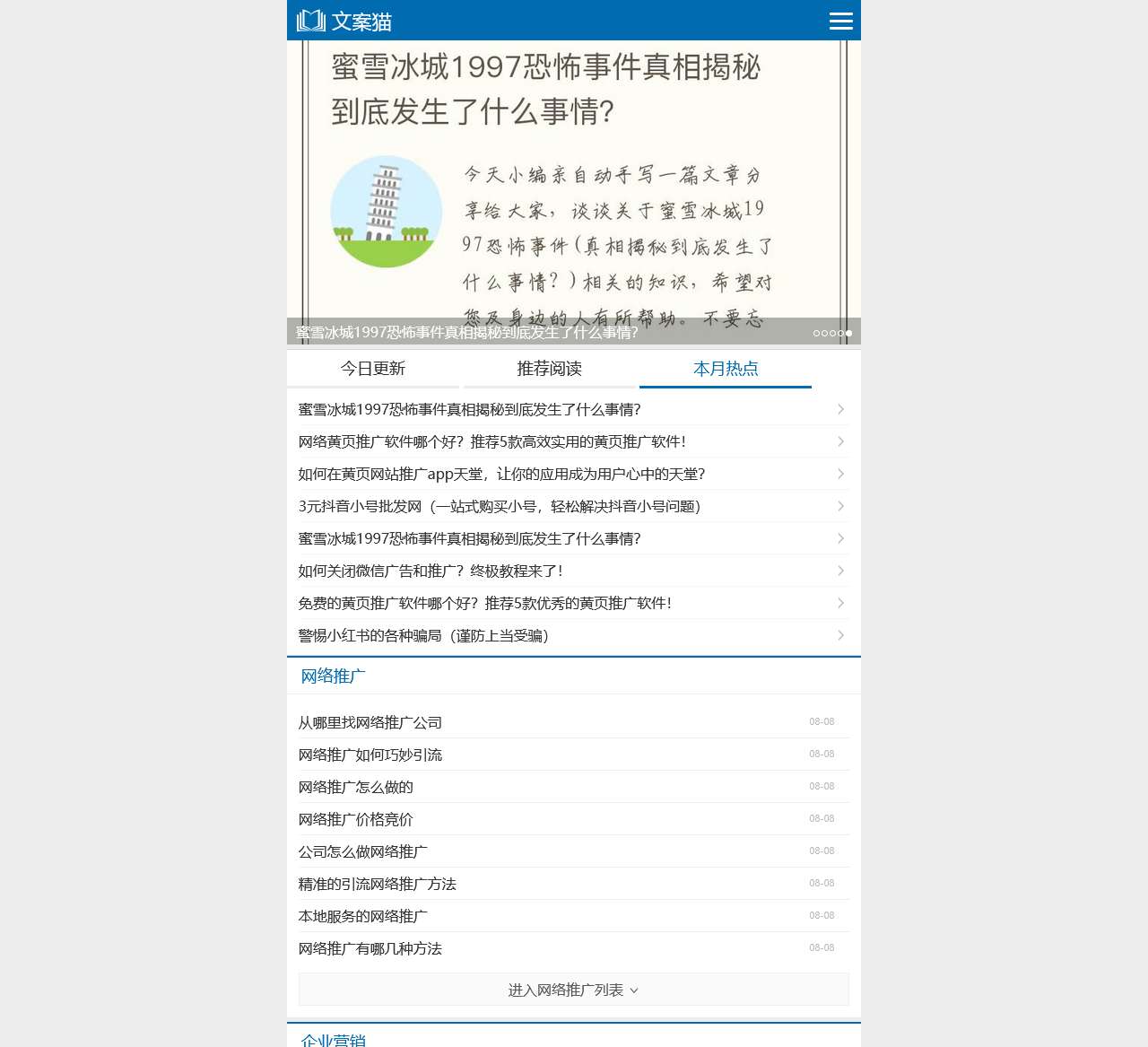The image size is (1148, 1047).
Task: Click the 文案猫 book logo
Action: coord(344,21)
